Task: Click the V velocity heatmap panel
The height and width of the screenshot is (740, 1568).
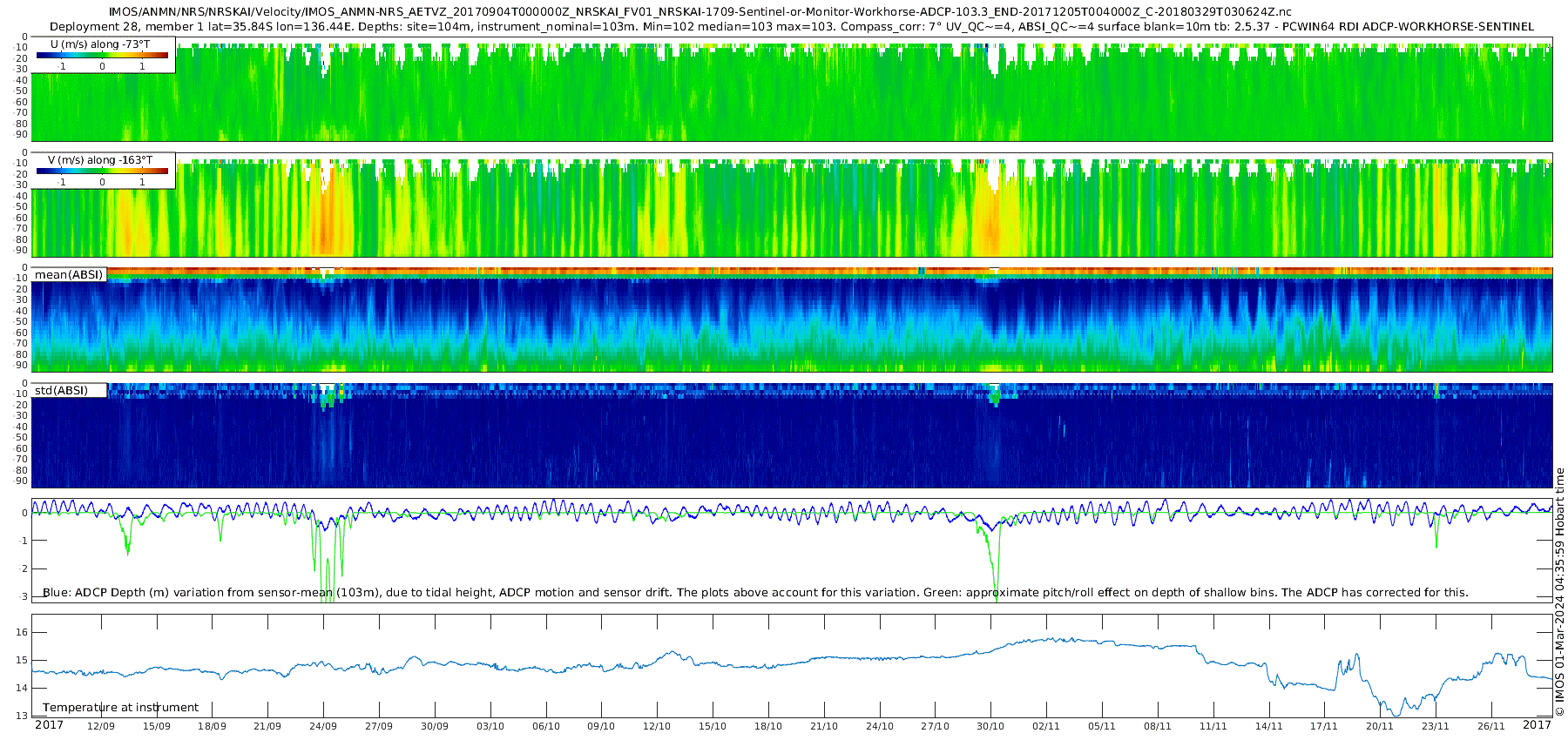Action: 792,205
